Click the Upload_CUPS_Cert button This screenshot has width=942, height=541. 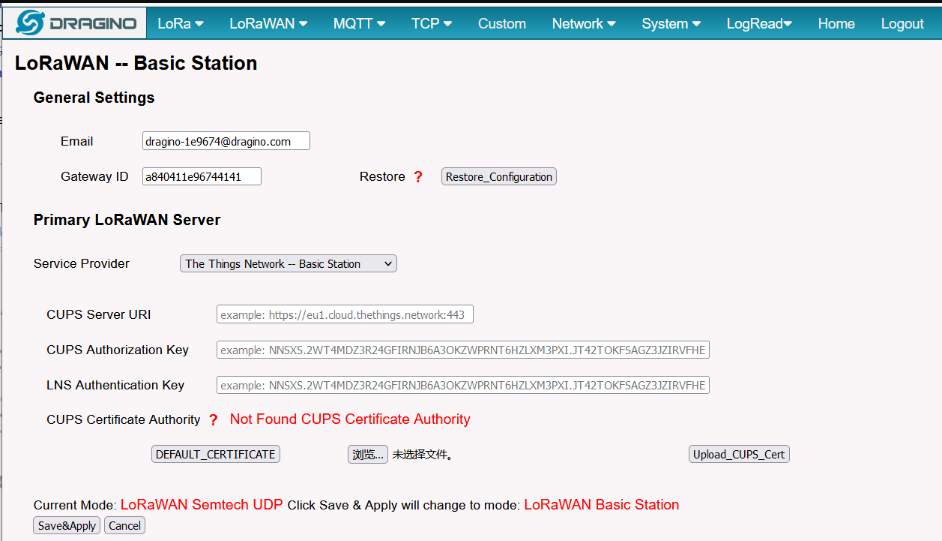click(738, 455)
